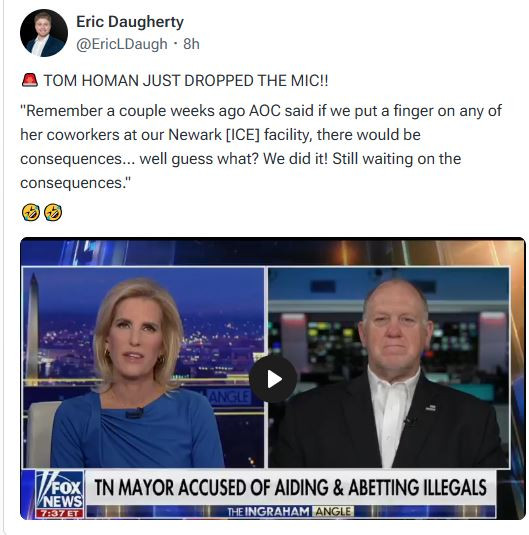Click the first laughing emoji

point(31,212)
